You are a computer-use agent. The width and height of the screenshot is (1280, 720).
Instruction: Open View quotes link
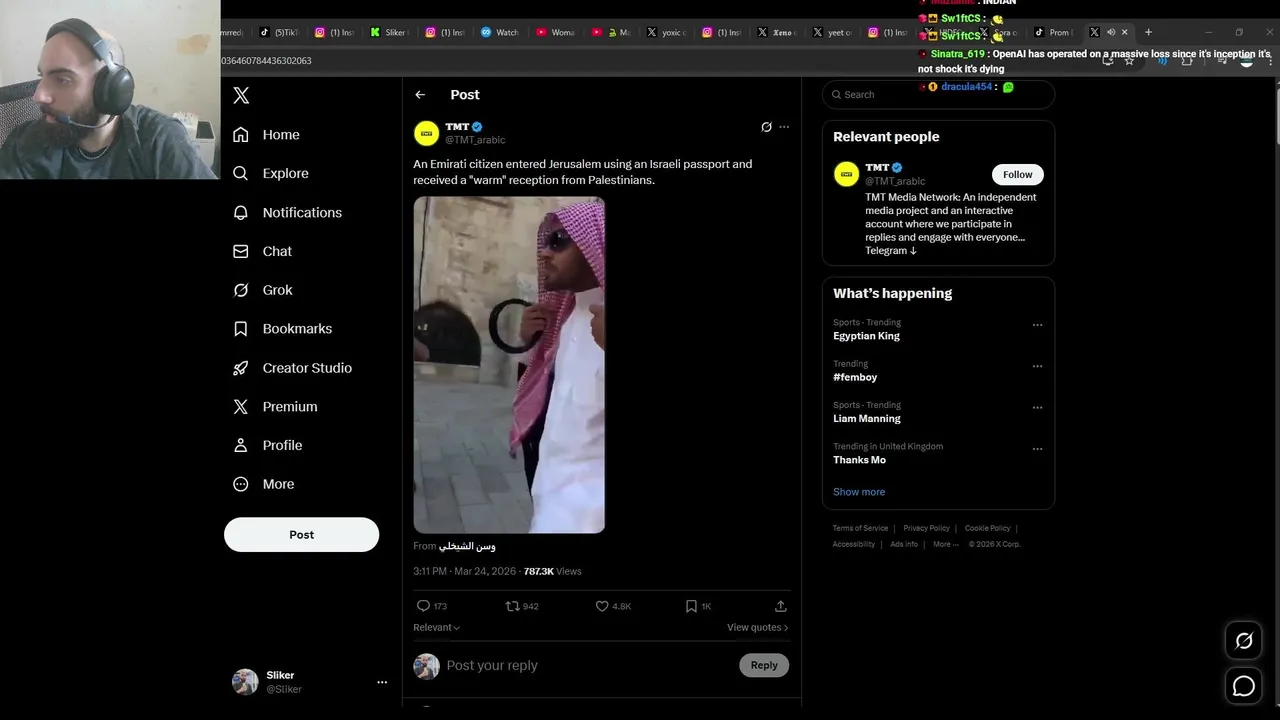tap(757, 627)
